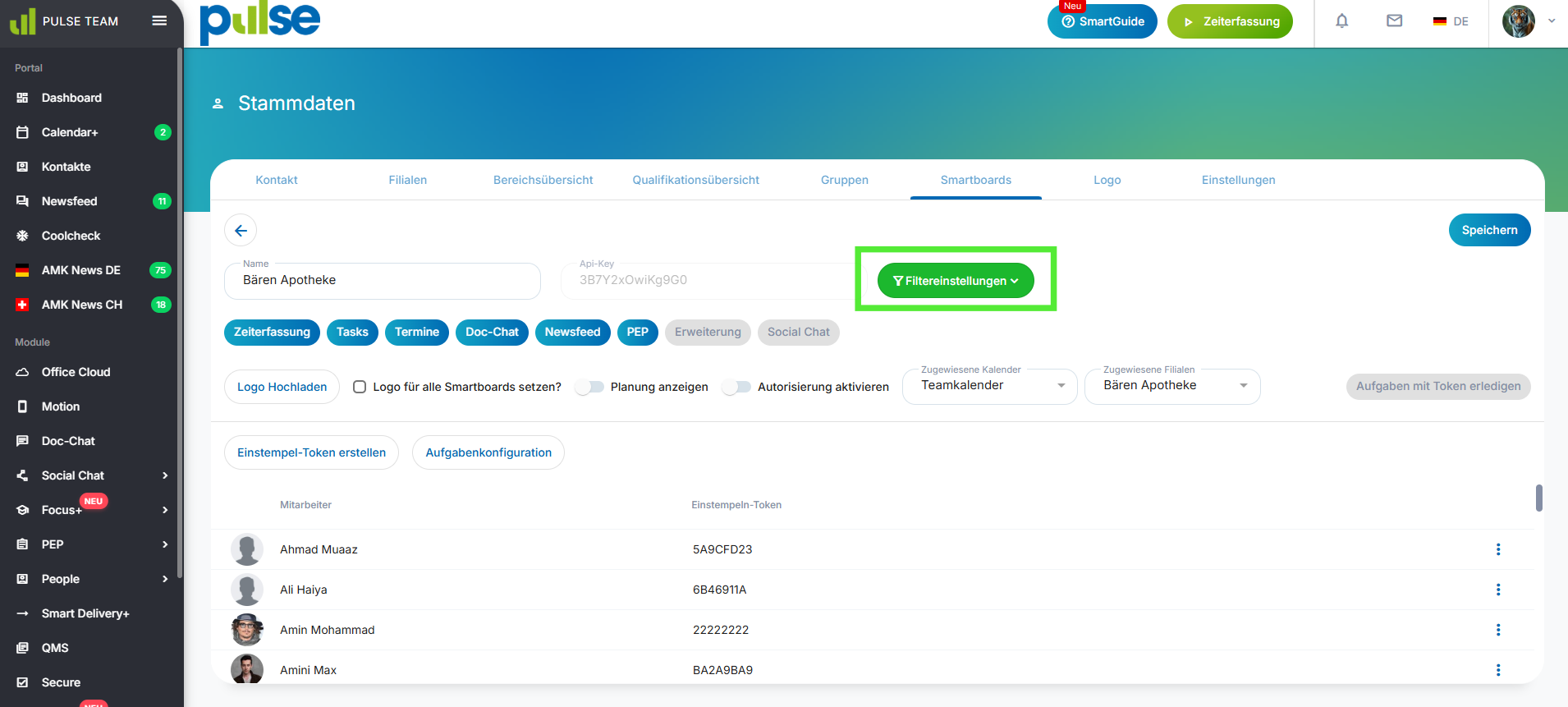This screenshot has height=707, width=1568.
Task: Click the German flag AMK News DE icon
Action: 23,270
